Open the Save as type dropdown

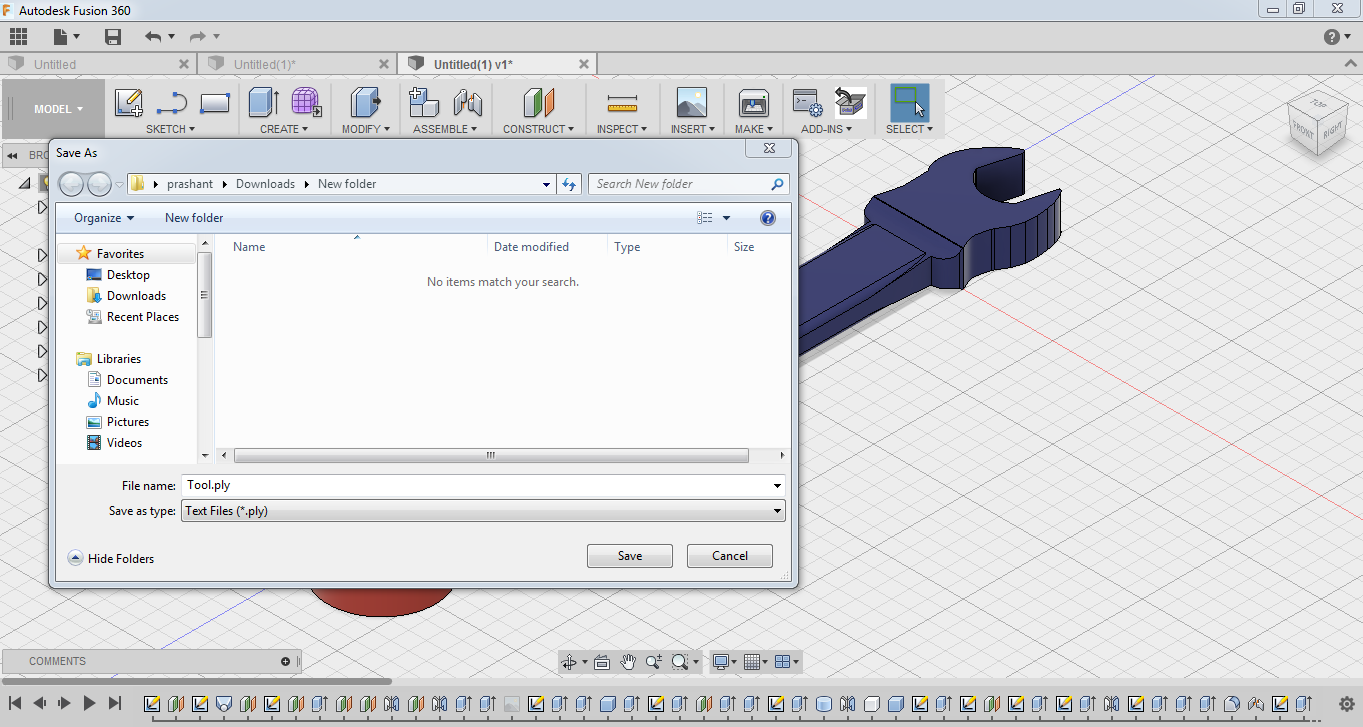[483, 511]
